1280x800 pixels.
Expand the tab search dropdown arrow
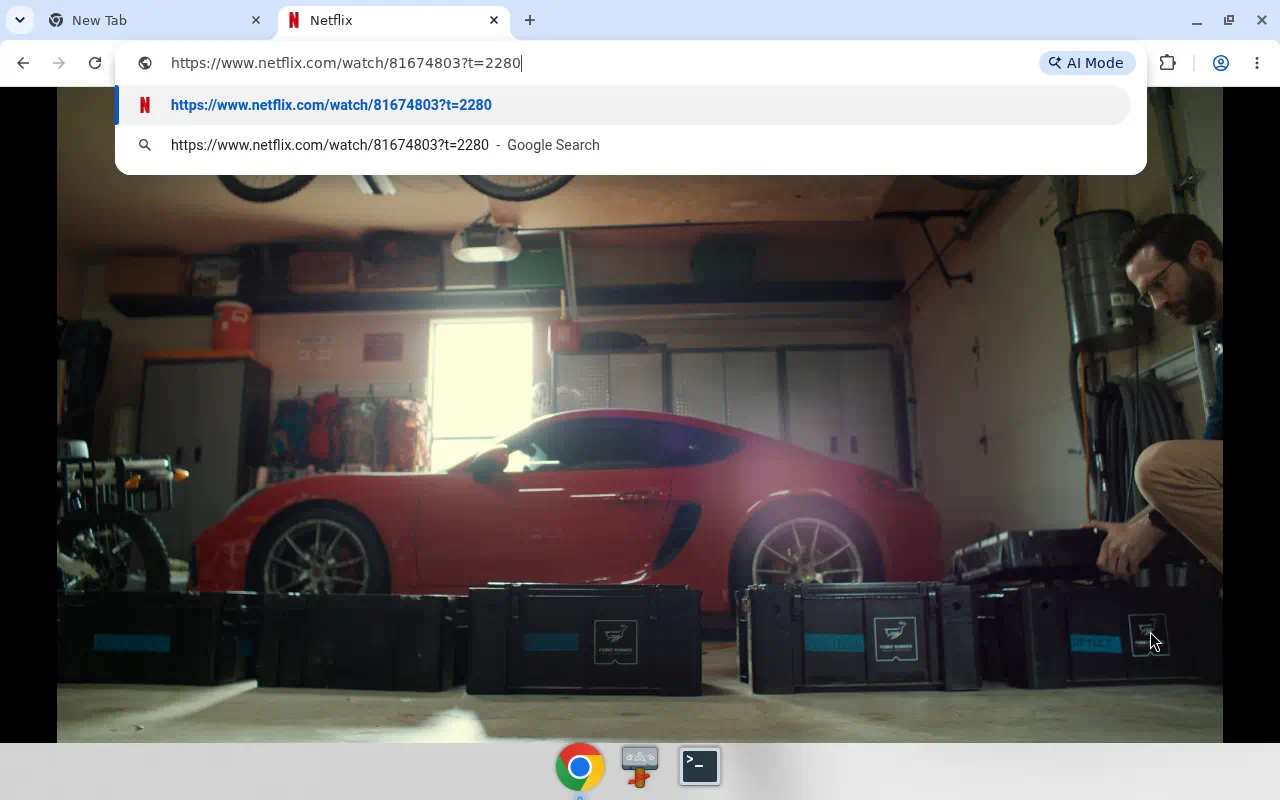(x=19, y=20)
